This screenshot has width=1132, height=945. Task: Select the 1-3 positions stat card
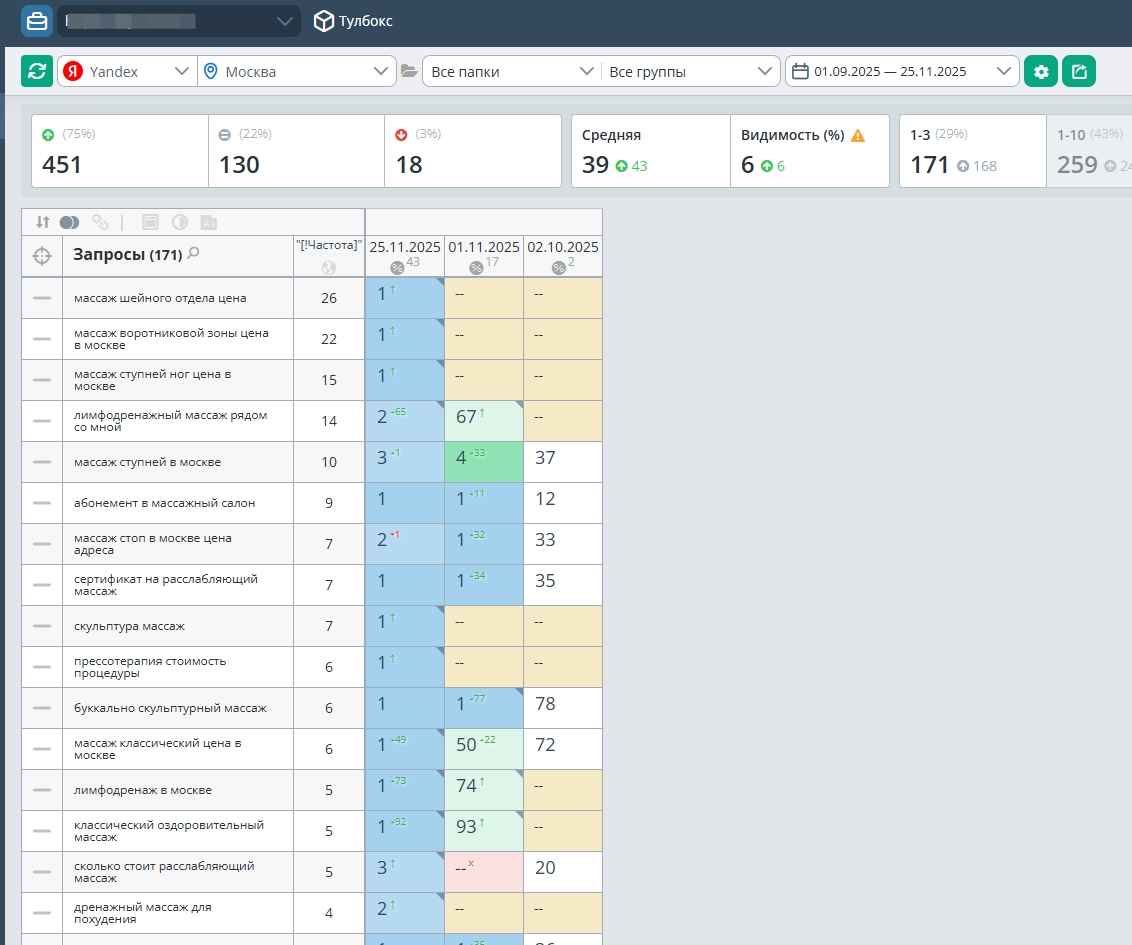coord(972,151)
